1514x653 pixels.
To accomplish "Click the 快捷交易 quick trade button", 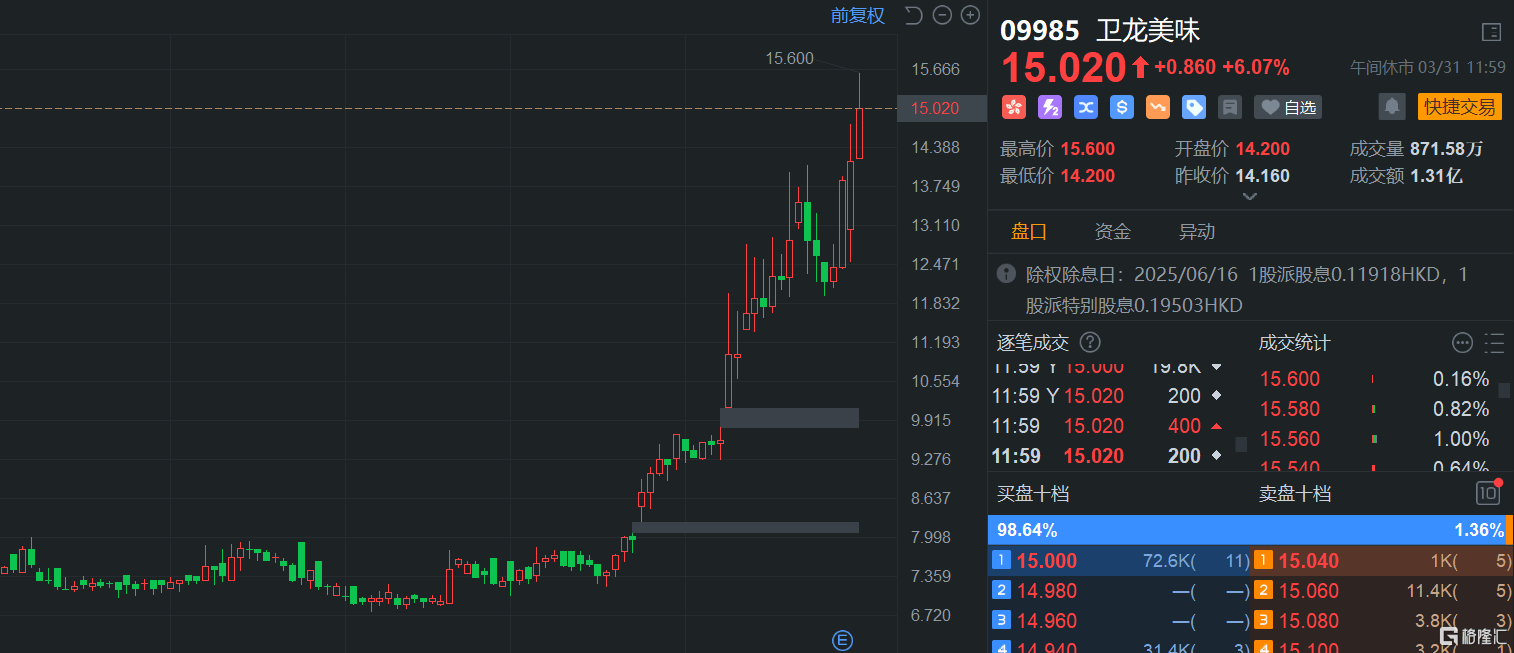I will 1459,107.
